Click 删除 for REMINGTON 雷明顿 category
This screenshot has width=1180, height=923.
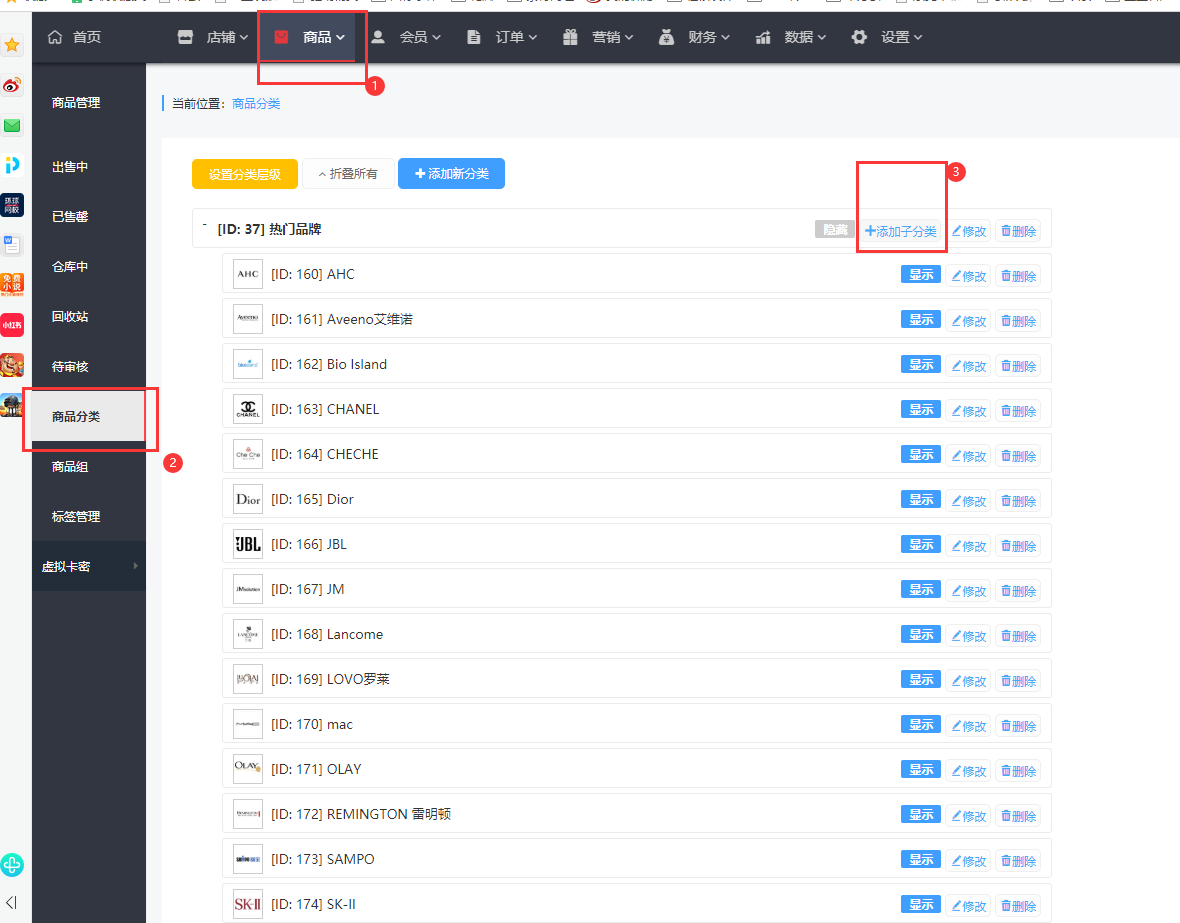(1018, 816)
